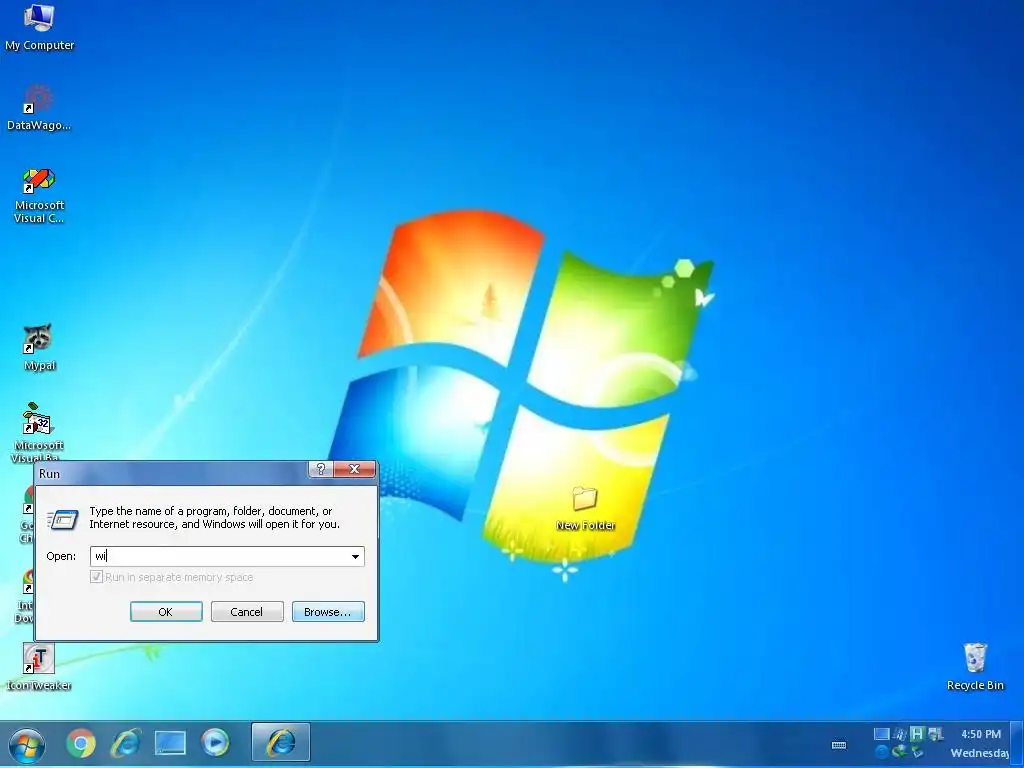Click the 4:50 PM taskbar clock
1024x768 pixels.
[980, 734]
